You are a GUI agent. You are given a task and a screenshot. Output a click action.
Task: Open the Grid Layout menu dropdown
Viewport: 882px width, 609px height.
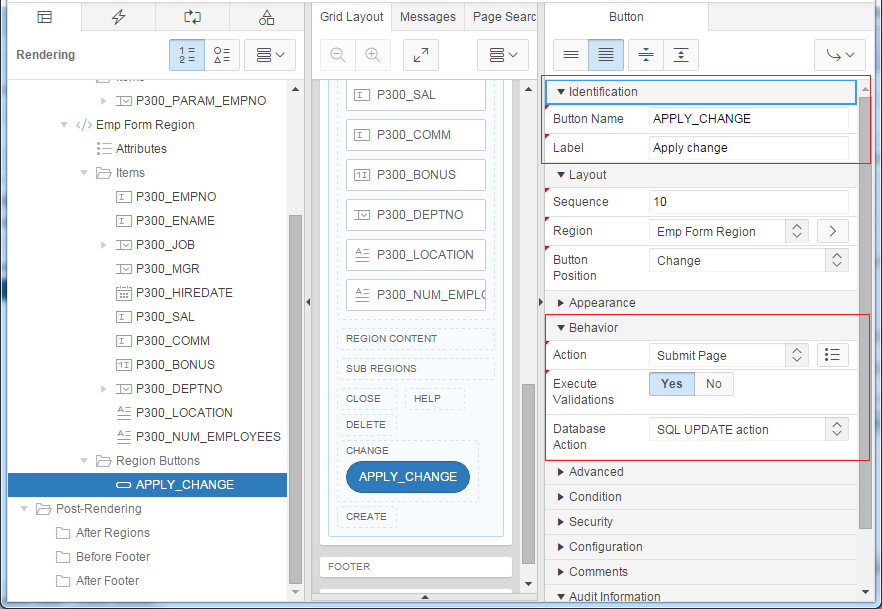503,55
